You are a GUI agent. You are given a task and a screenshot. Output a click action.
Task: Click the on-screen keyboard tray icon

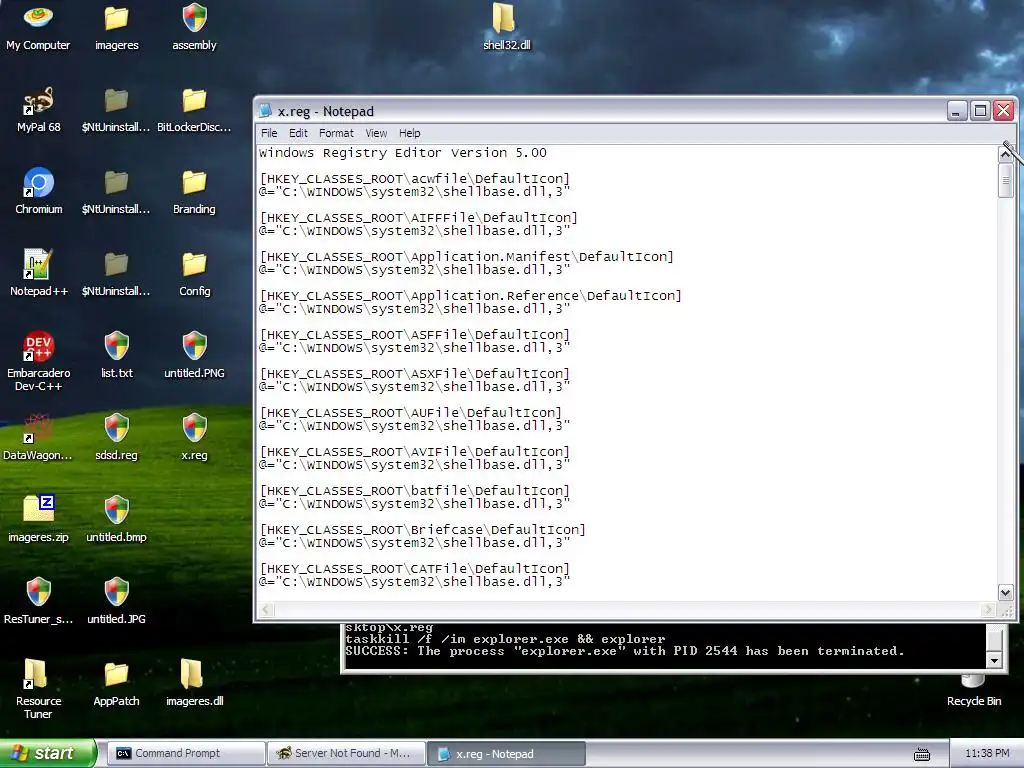point(921,755)
